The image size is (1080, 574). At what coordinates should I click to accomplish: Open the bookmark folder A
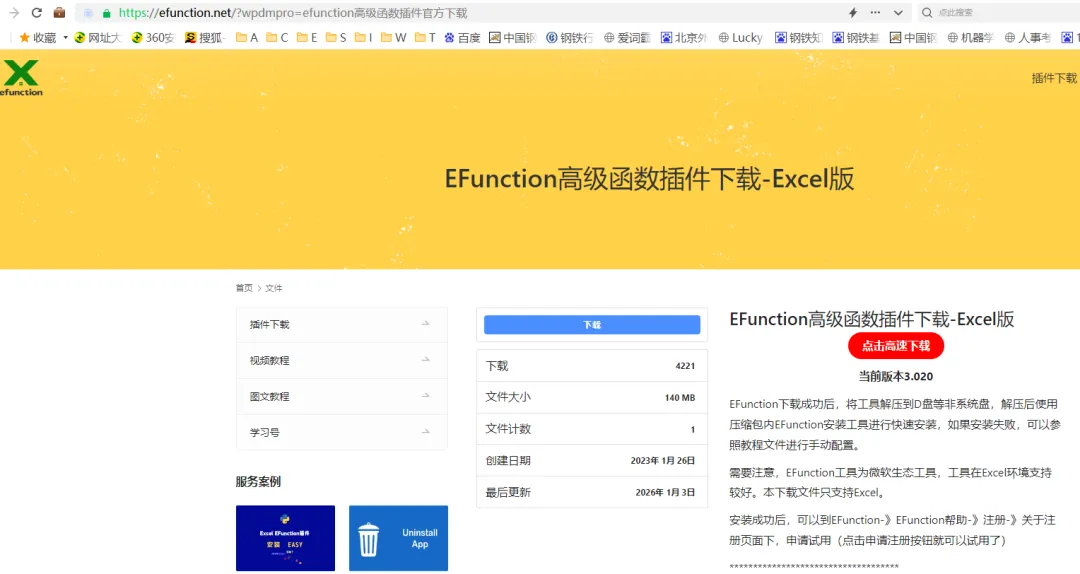pyautogui.click(x=247, y=37)
